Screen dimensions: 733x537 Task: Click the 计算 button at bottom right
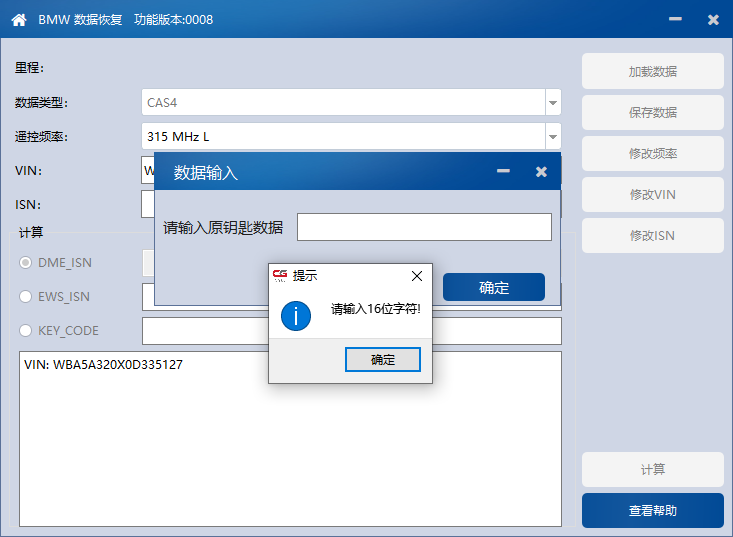click(653, 469)
